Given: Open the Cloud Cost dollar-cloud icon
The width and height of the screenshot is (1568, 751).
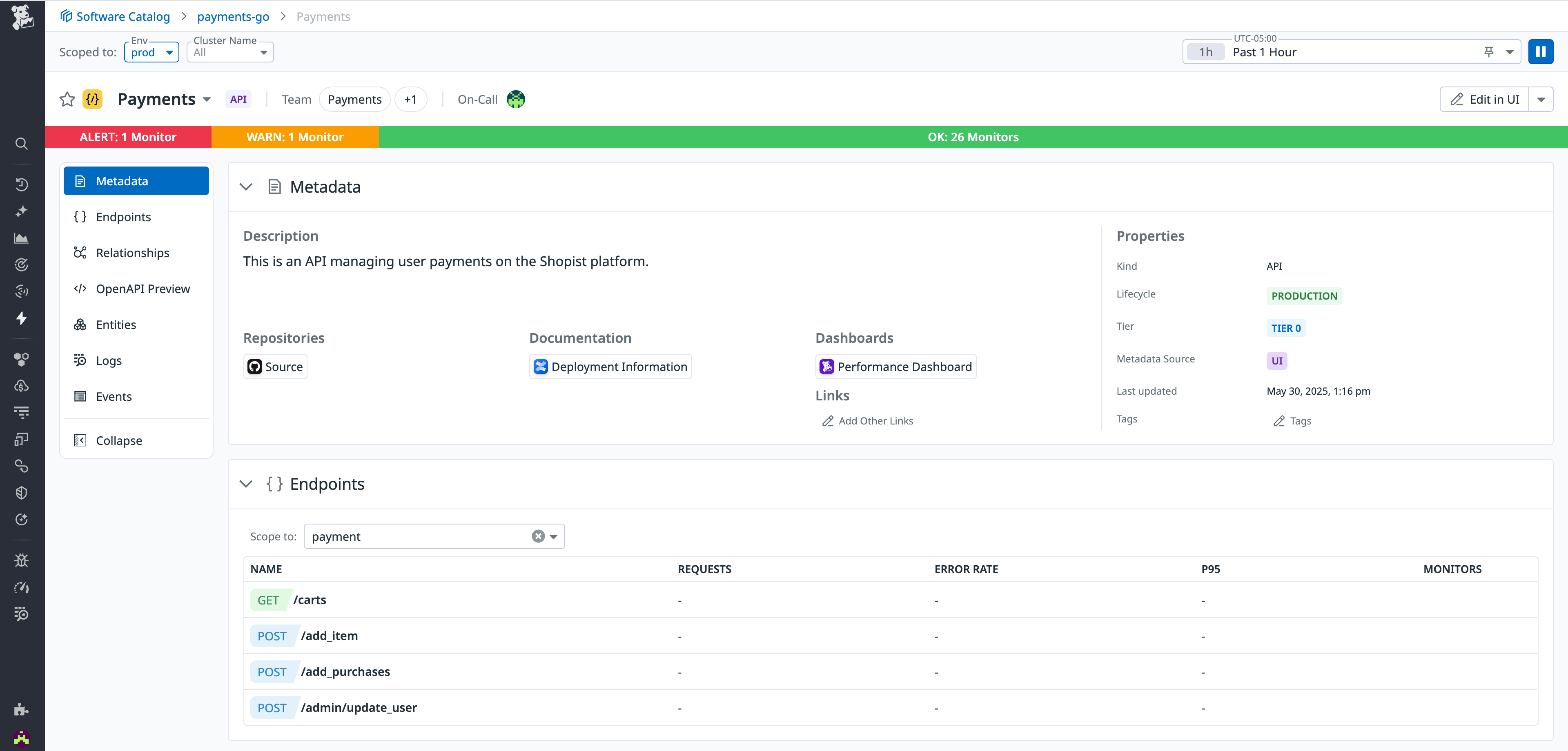Looking at the screenshot, I should 21,386.
